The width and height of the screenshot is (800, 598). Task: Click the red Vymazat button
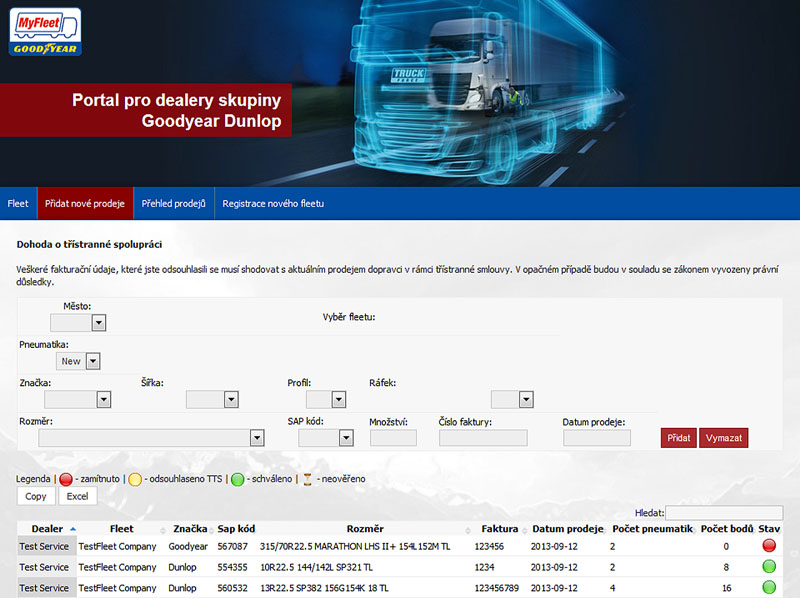tap(723, 438)
